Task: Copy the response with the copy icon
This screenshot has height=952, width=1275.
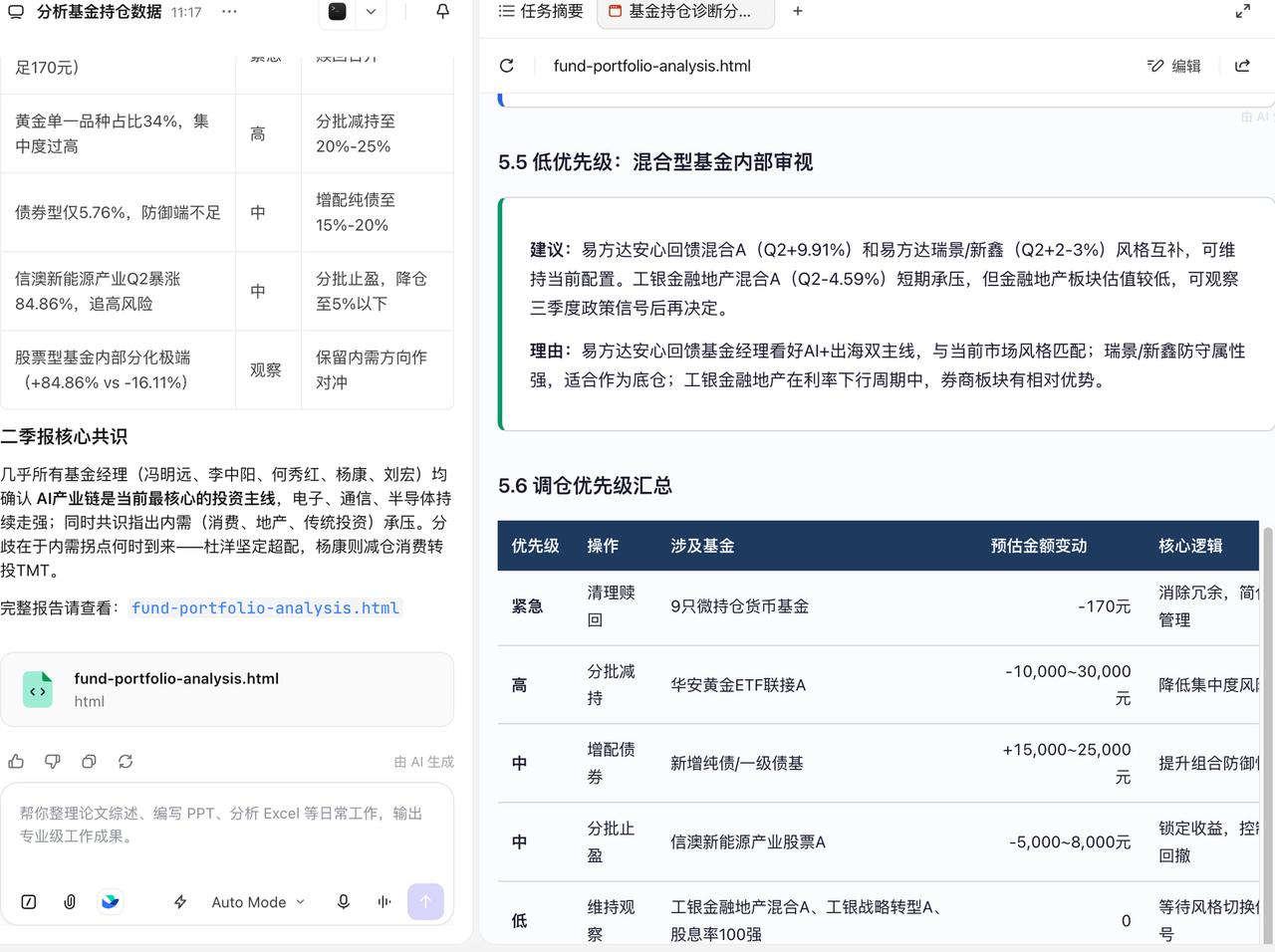Action: pyautogui.click(x=89, y=762)
